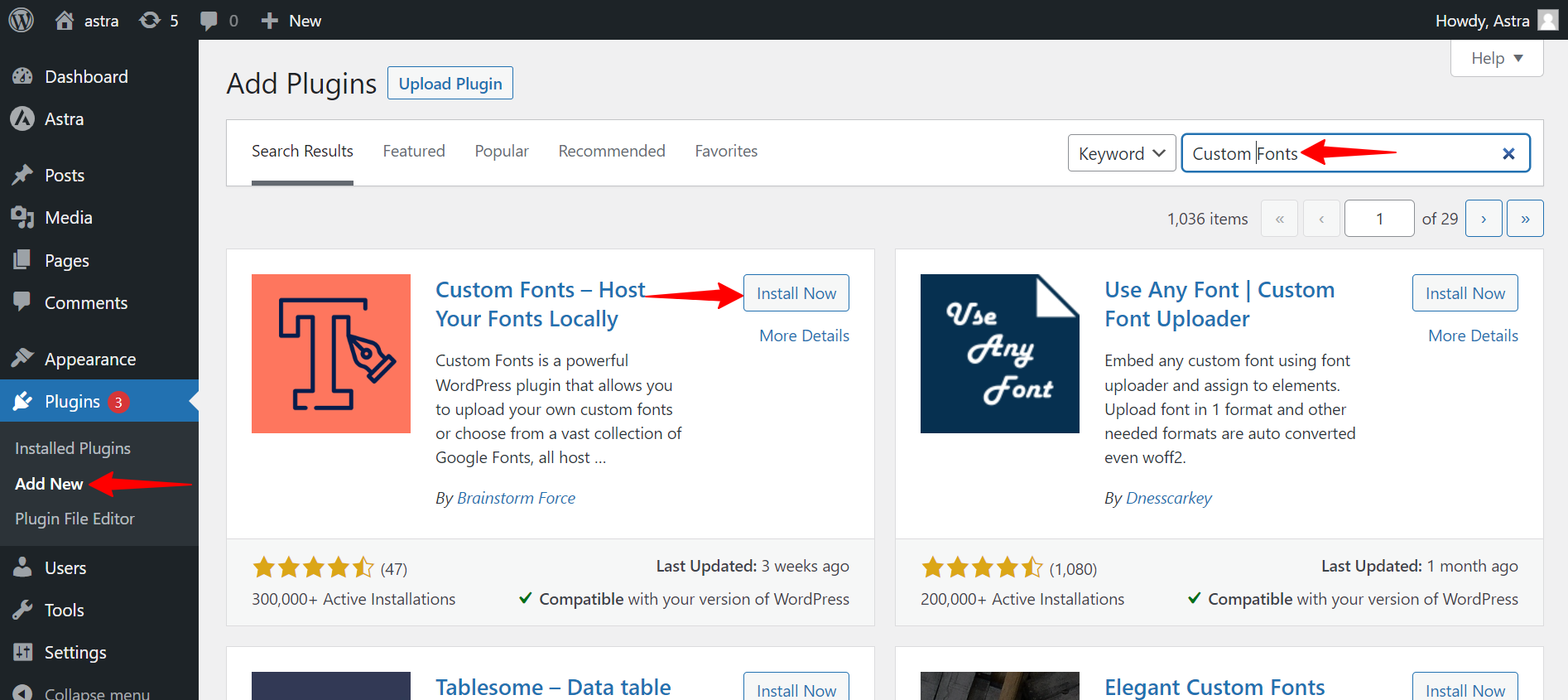Install the Use Any Font plugin
1568x700 pixels.
pyautogui.click(x=1465, y=293)
